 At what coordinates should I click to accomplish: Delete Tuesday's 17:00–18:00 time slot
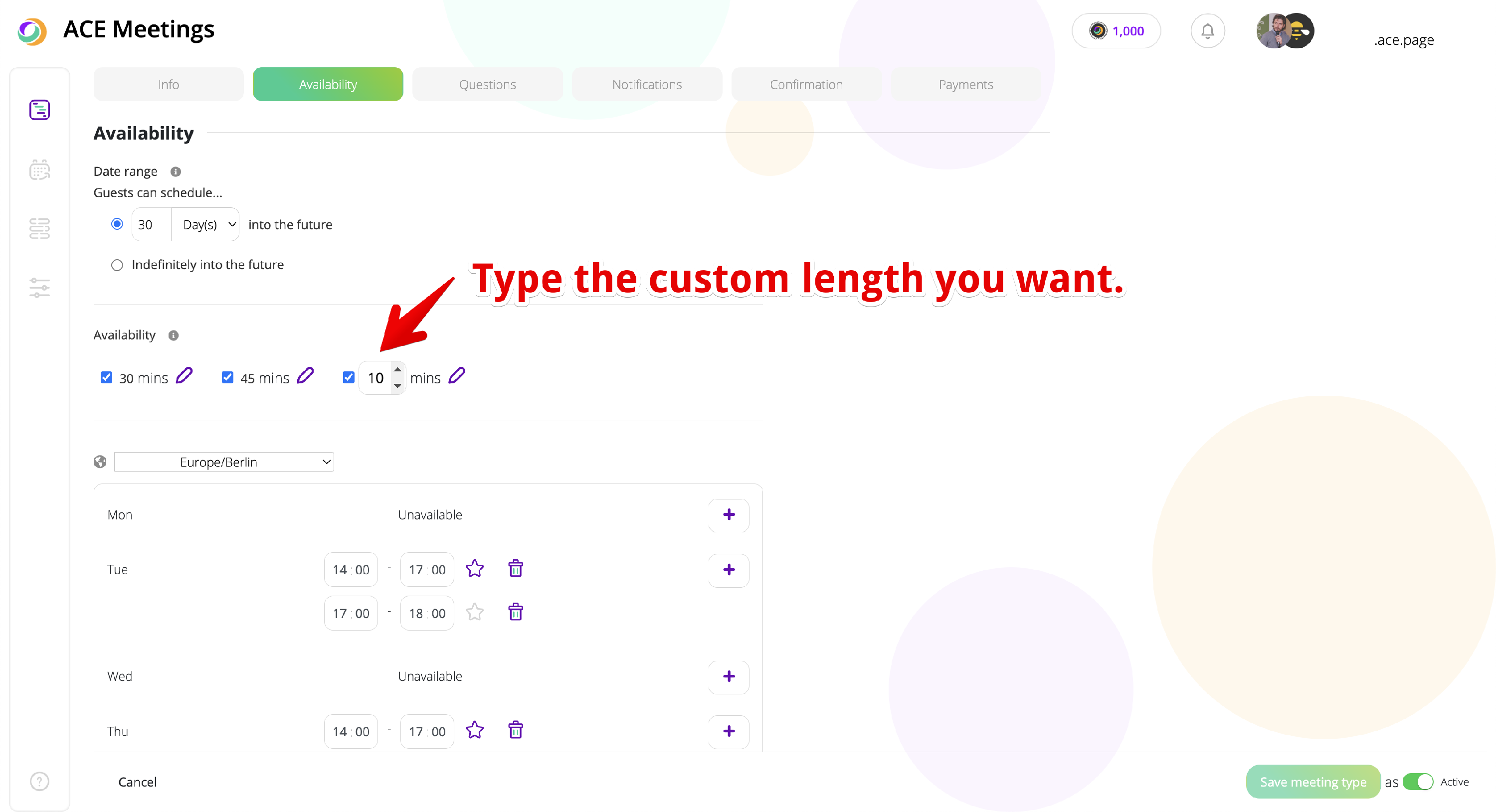(x=515, y=612)
